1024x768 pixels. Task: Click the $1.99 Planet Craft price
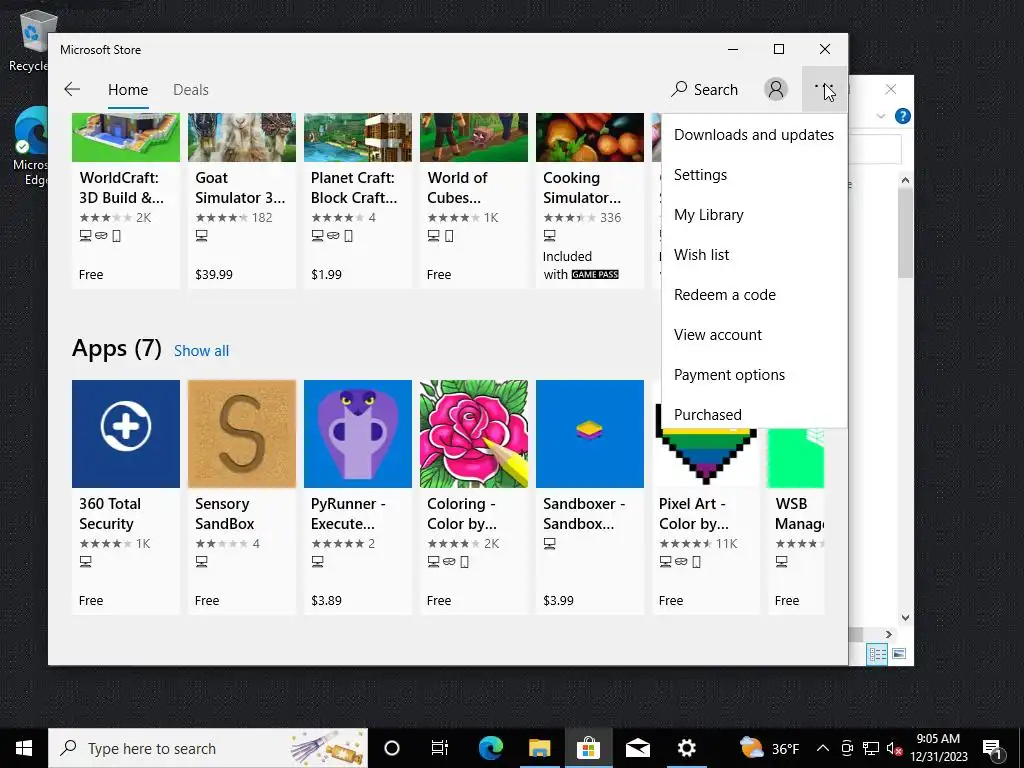click(x=326, y=274)
